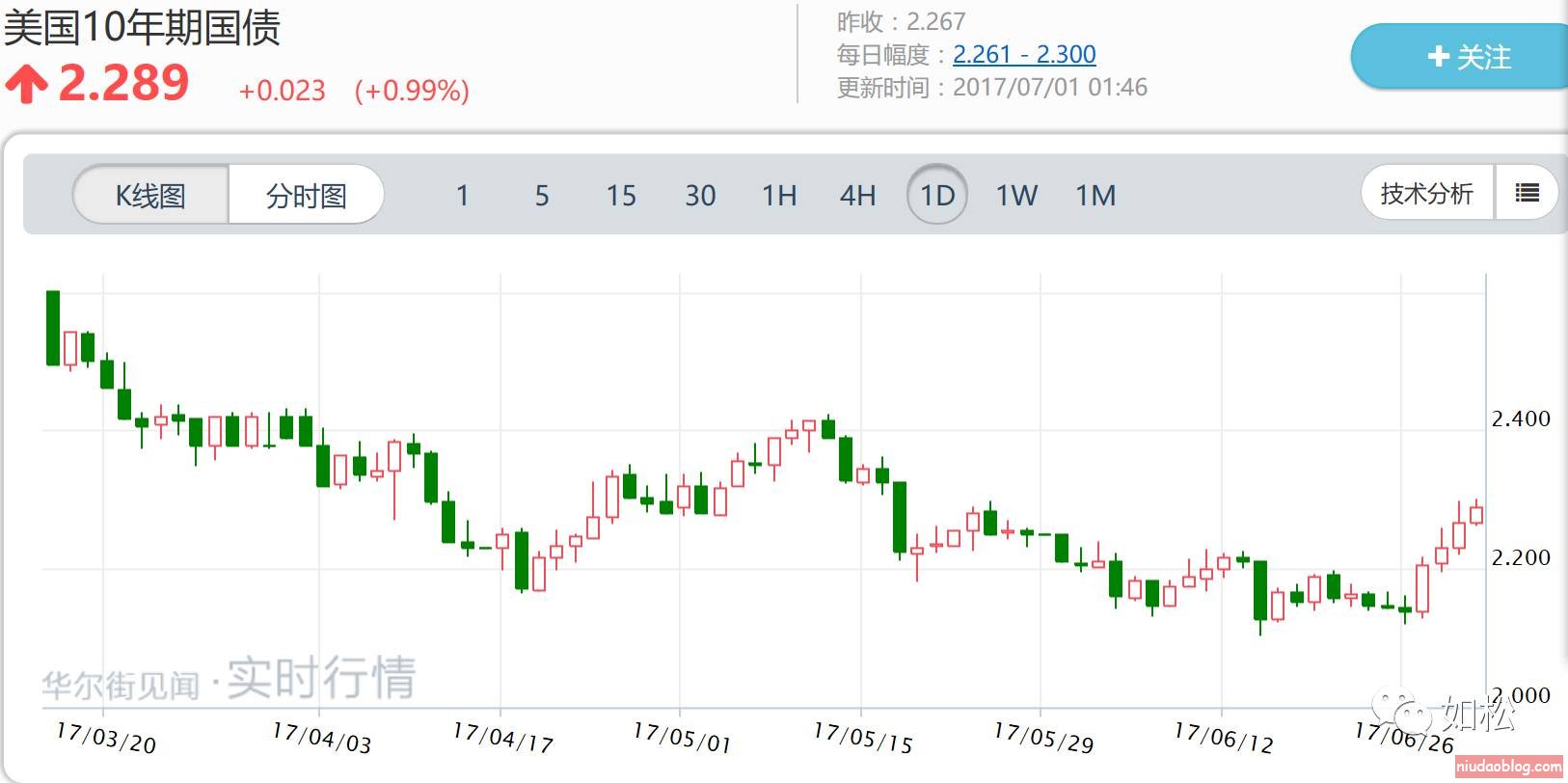This screenshot has height=783, width=1568.
Task: Click the update time 2017/07/01 01:46
Action: pos(1050,88)
